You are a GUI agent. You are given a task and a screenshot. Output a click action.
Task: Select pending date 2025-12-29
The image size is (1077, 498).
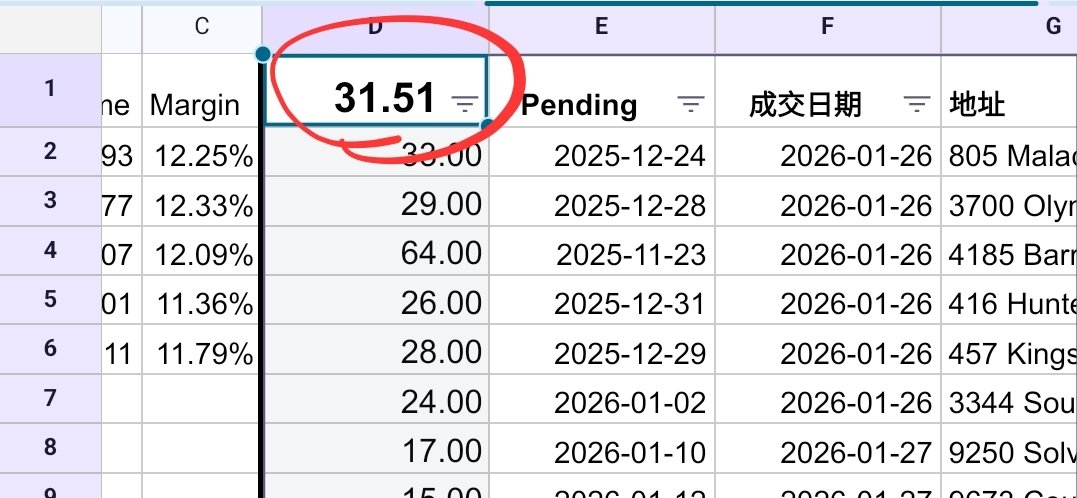602,349
